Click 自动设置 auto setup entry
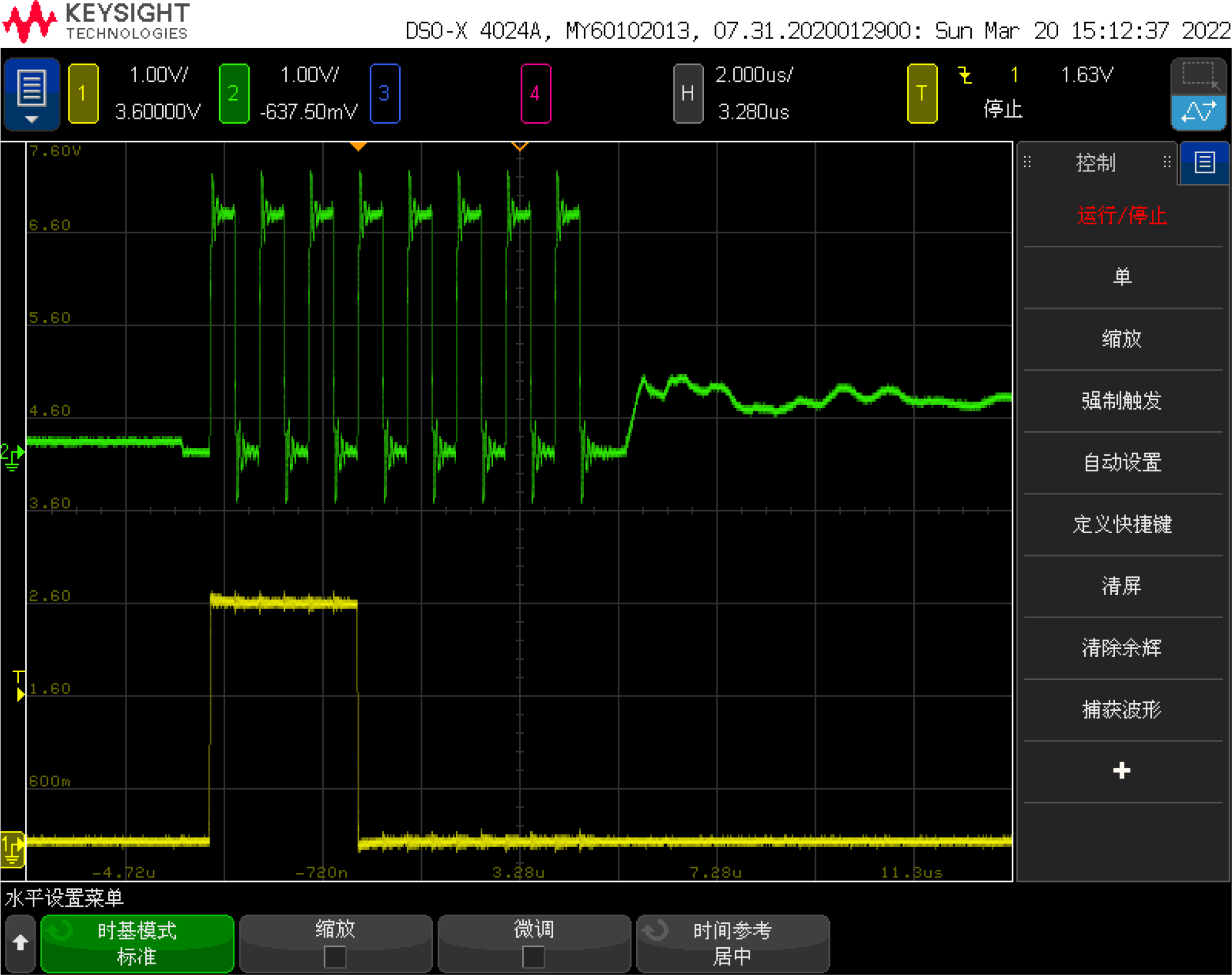Viewport: 1232px width, 975px height. click(x=1122, y=462)
